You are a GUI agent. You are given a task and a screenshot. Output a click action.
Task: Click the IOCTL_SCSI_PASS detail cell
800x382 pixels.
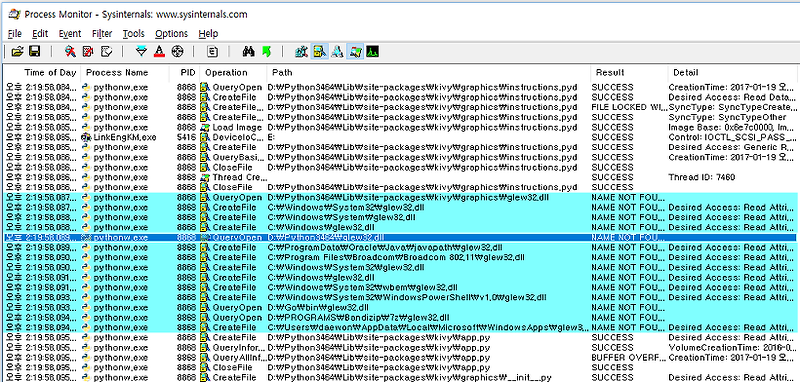coord(732,137)
